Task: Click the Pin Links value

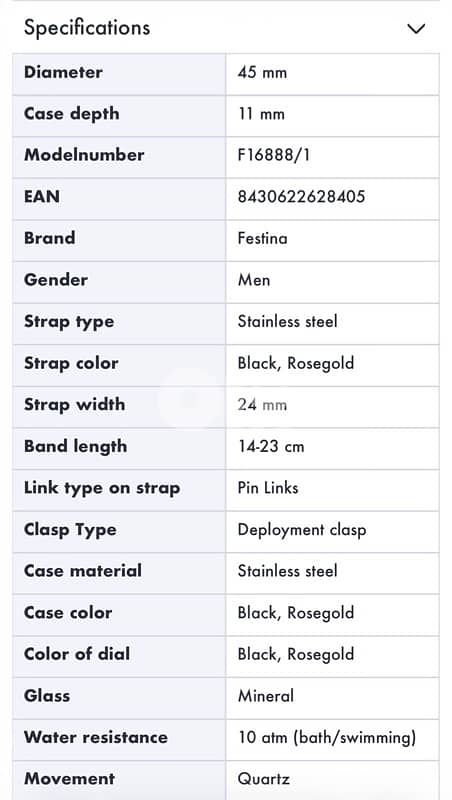Action: click(x=268, y=488)
